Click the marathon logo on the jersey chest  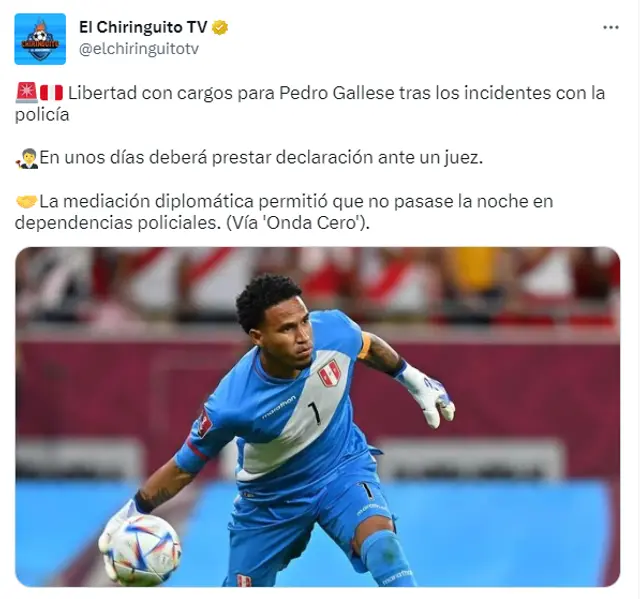tap(278, 407)
